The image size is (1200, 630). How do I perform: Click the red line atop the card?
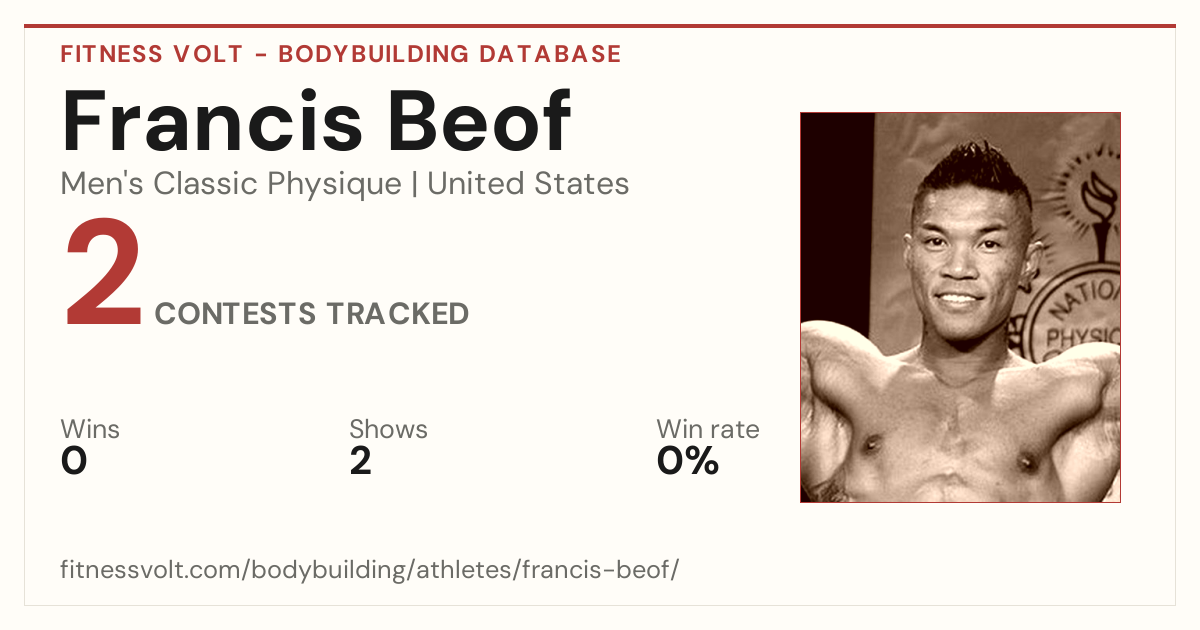tap(600, 26)
